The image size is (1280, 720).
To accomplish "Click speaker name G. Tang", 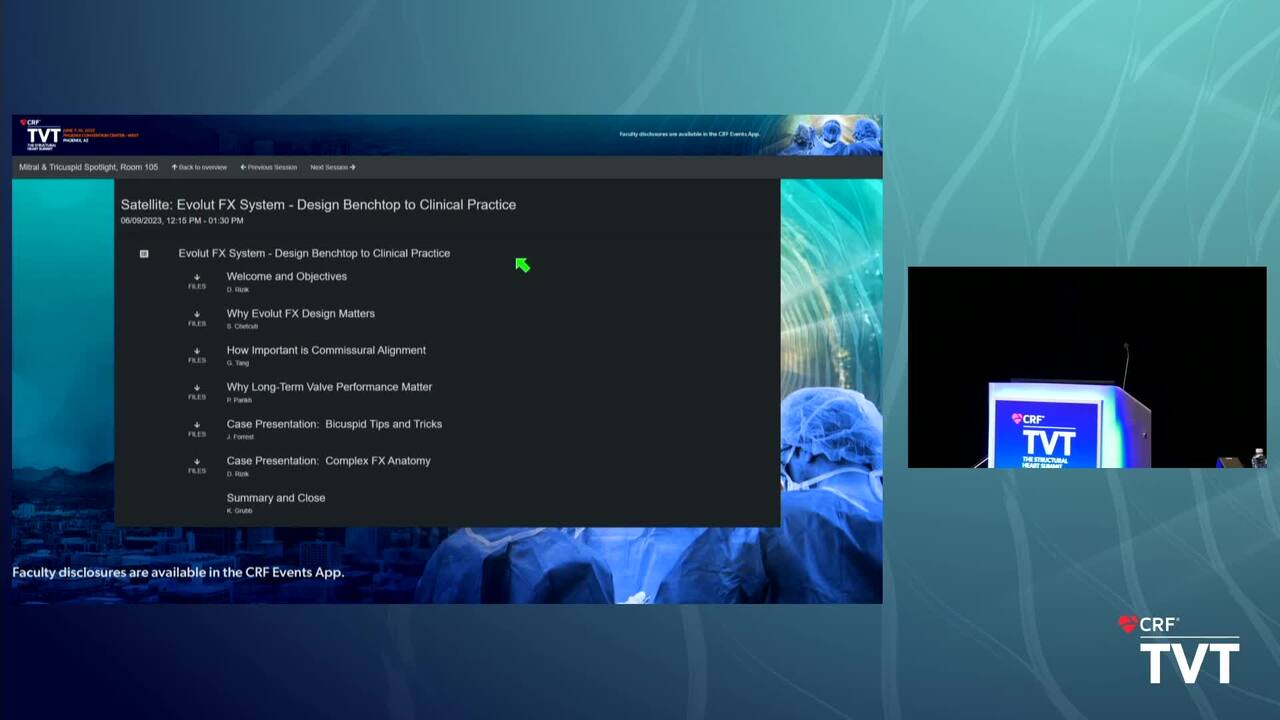I will coord(238,363).
